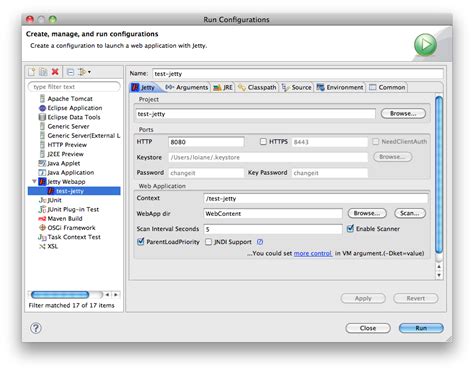Click Browse button for Keystore
Viewport: 474px width, 372px height.
point(392,157)
